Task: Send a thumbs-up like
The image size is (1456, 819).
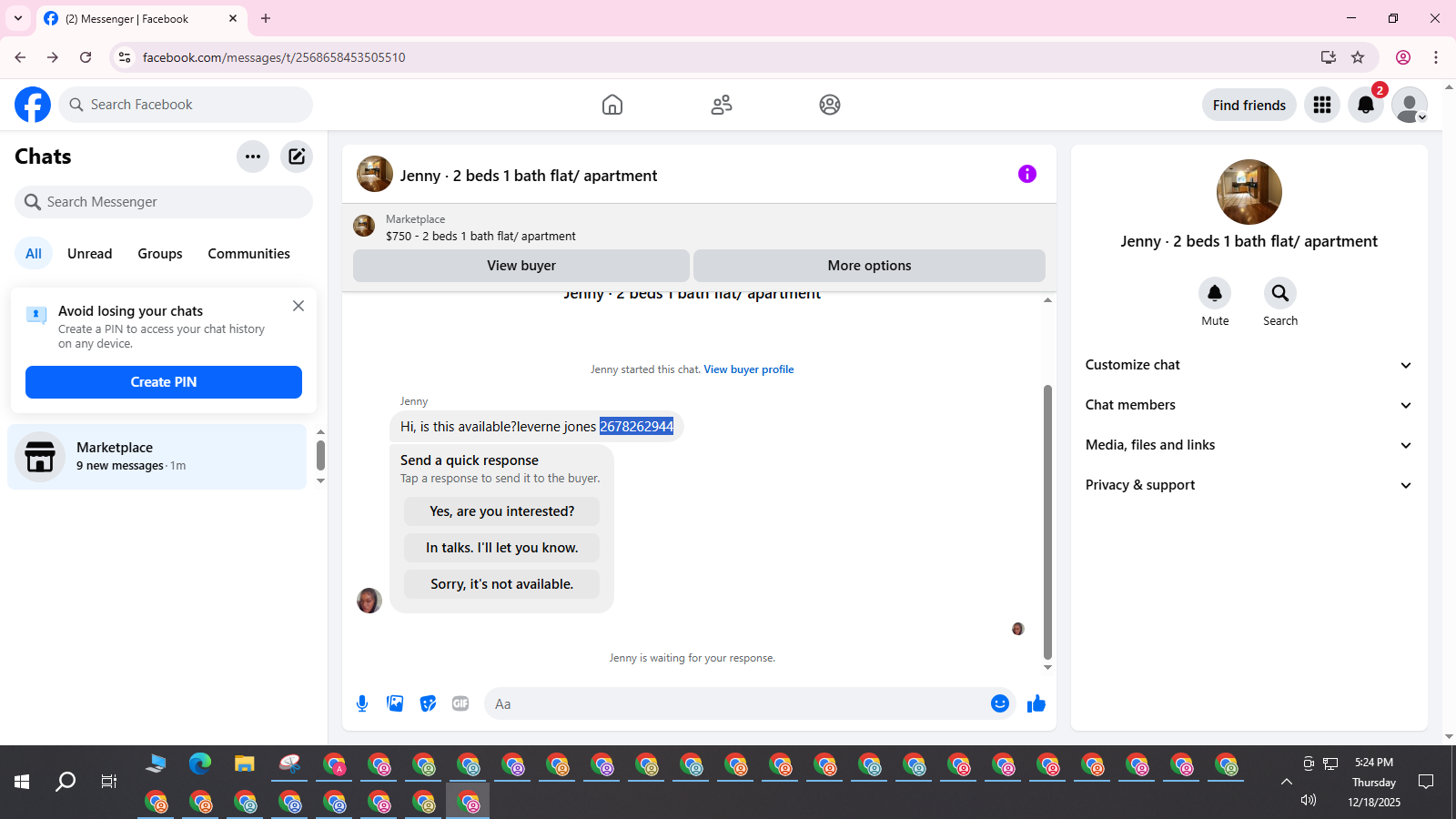Action: click(x=1036, y=703)
